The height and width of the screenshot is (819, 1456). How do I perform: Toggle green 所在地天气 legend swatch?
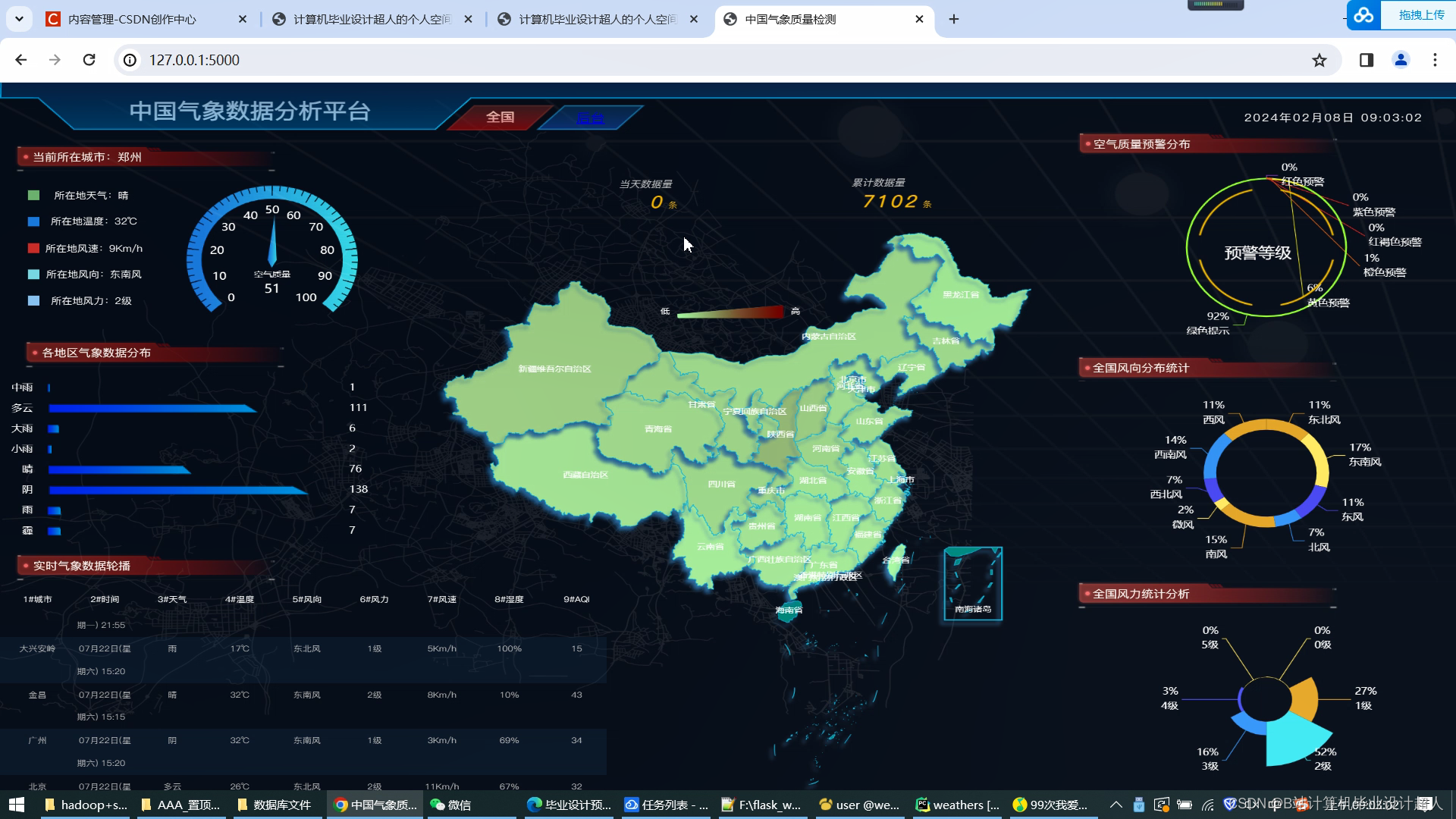33,196
